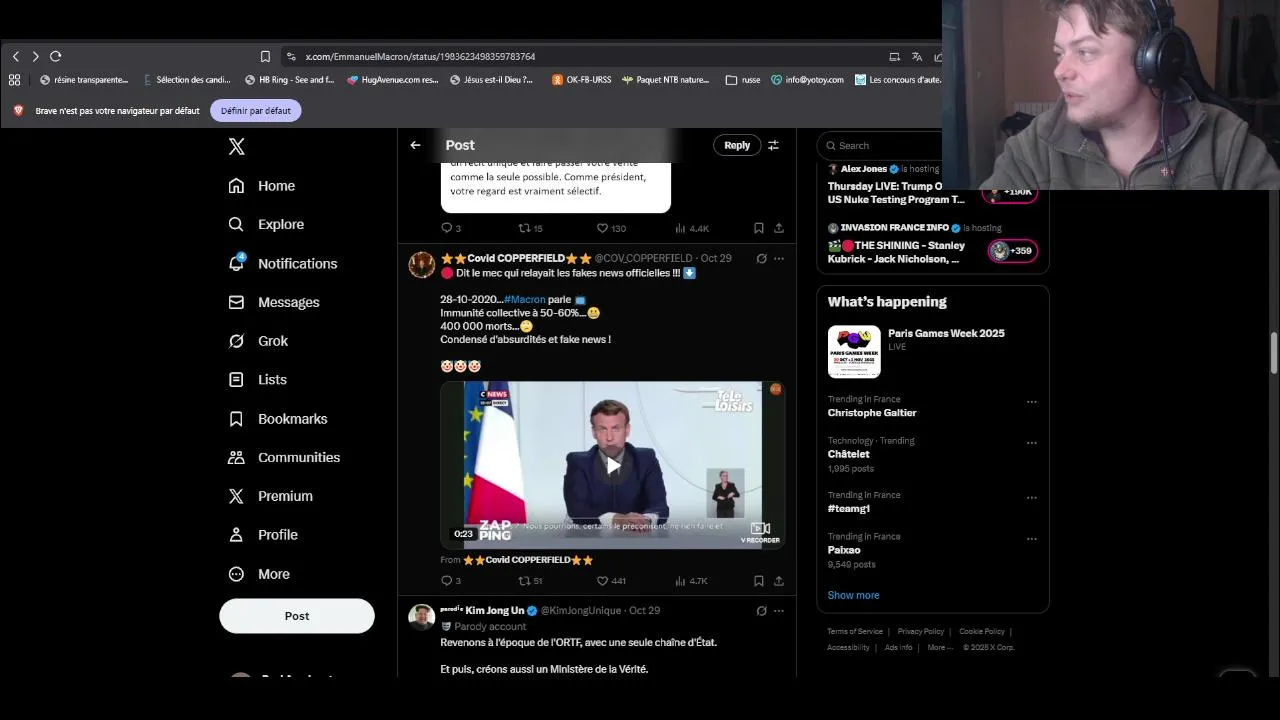
Task: Open the 'russe' bookmarks folder
Action: pos(743,80)
